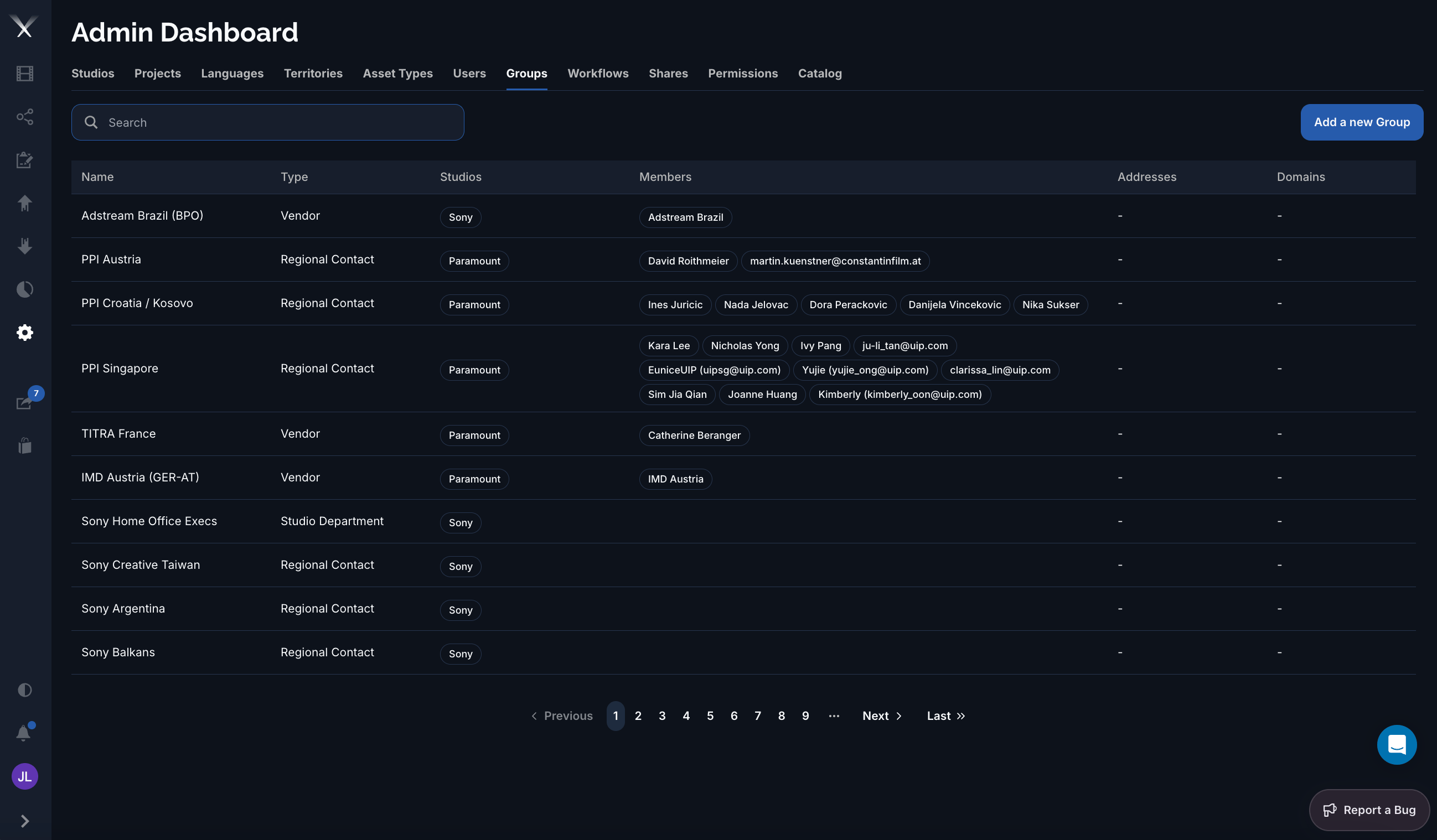Switch to the Permissions tab
The image size is (1437, 840).
[x=742, y=73]
